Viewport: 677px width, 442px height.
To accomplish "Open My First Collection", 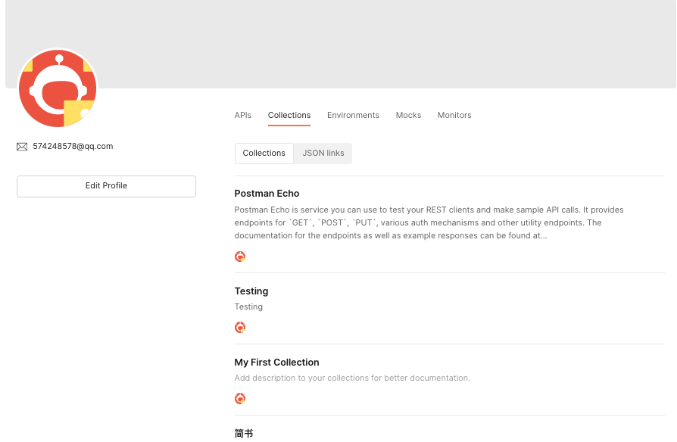I will [x=277, y=362].
